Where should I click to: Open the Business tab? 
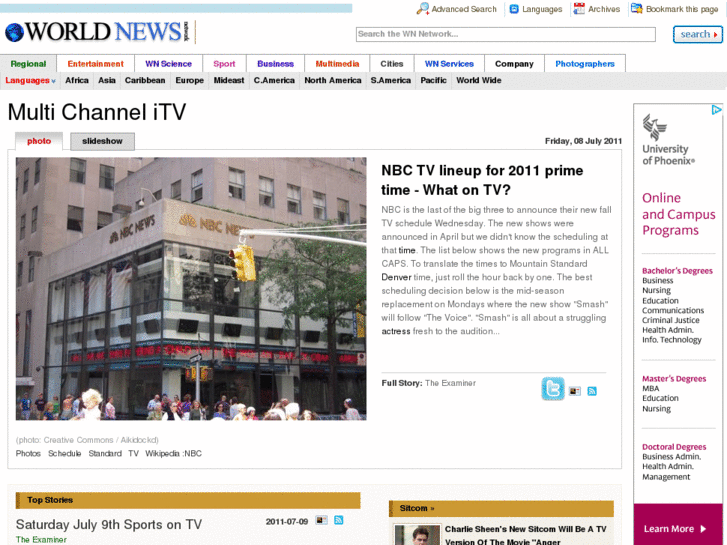click(275, 64)
